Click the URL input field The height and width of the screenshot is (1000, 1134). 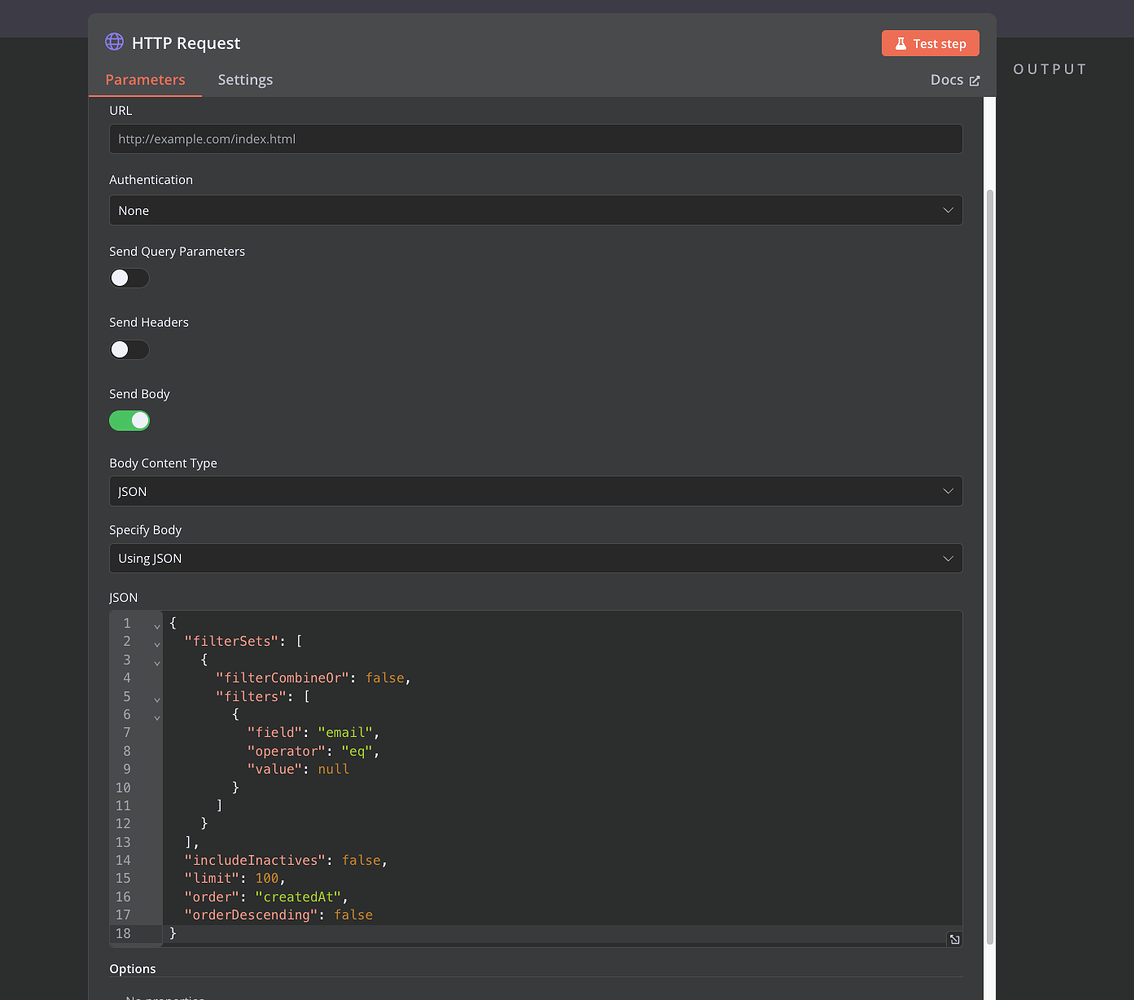click(535, 139)
